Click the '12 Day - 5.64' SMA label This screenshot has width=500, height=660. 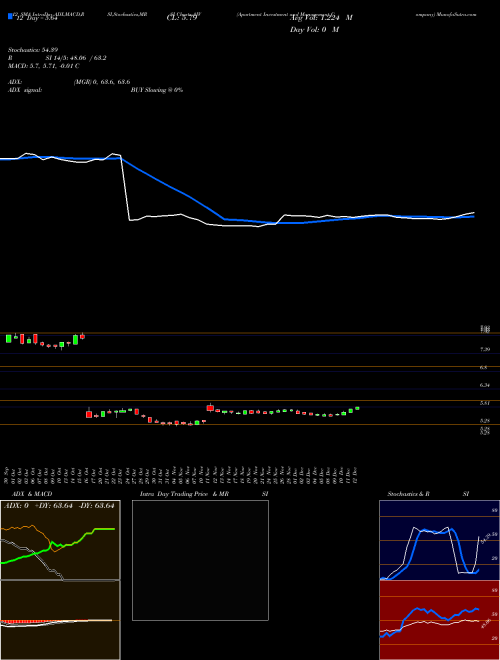tap(37, 18)
